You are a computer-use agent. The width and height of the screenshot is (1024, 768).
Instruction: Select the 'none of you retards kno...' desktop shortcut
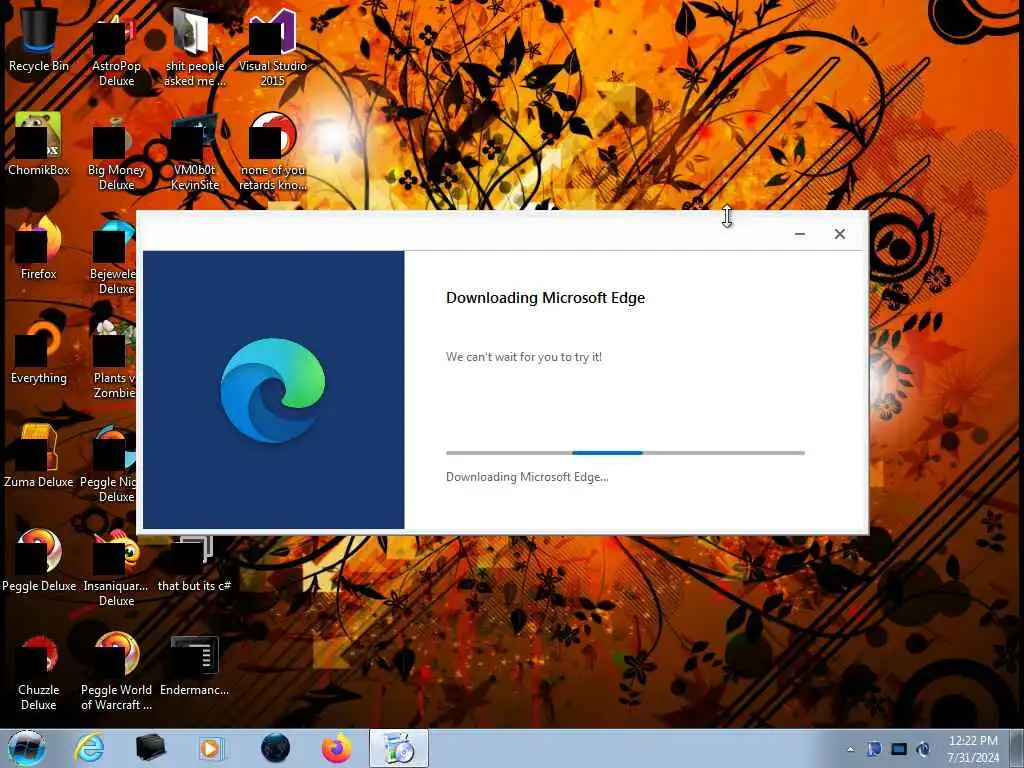[x=272, y=152]
